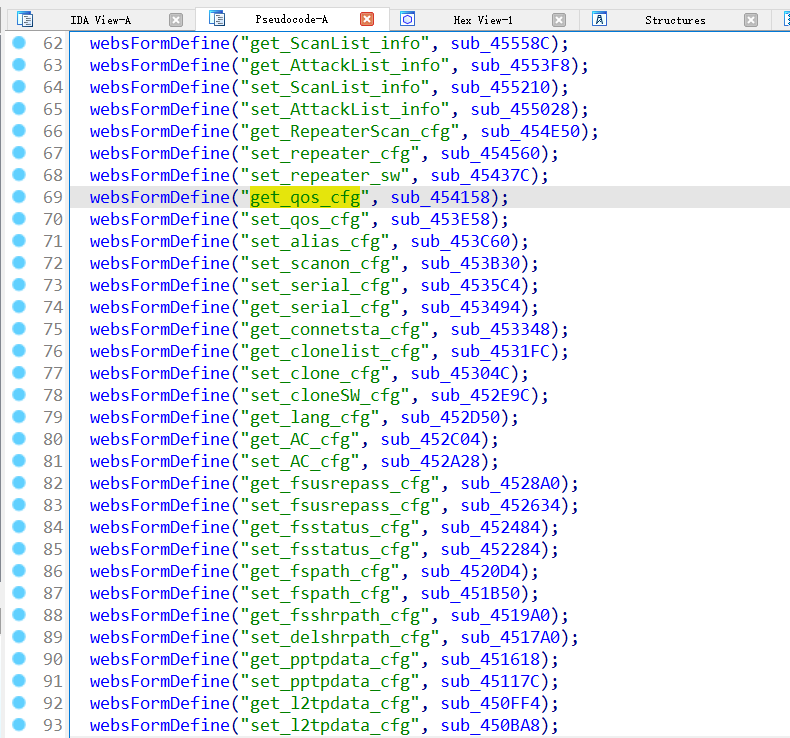Switch to the IDA View-A tab
This screenshot has width=790, height=738.
(x=100, y=19)
